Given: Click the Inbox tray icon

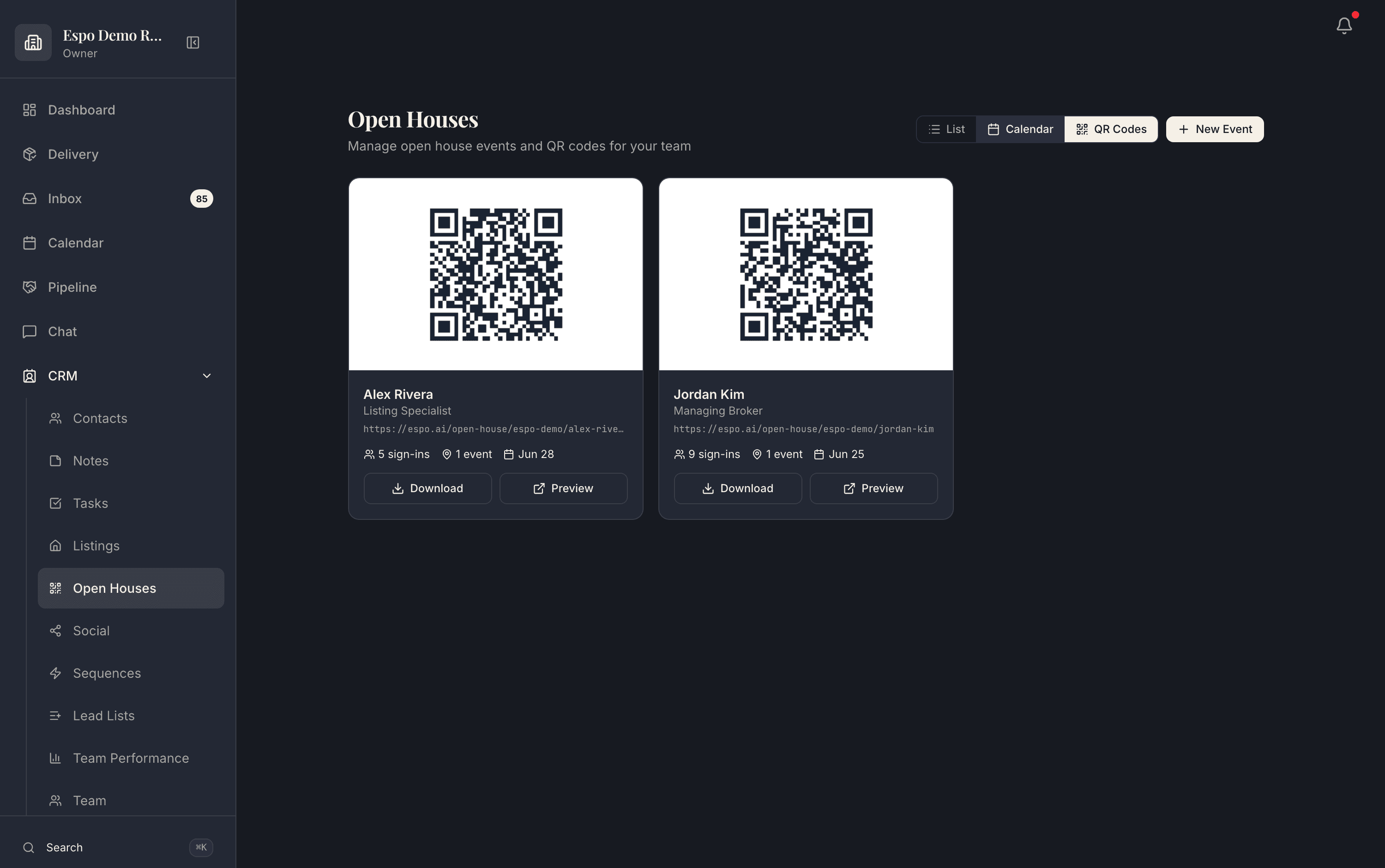Looking at the screenshot, I should [29, 199].
